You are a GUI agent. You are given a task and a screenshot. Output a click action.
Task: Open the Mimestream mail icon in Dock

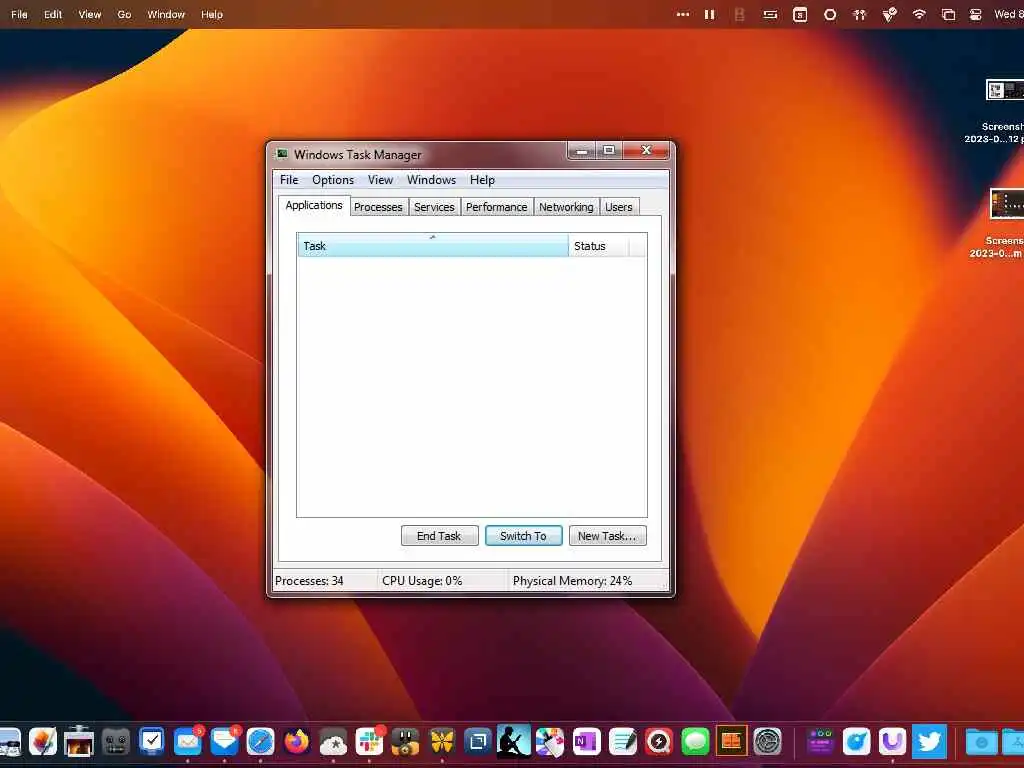click(225, 742)
